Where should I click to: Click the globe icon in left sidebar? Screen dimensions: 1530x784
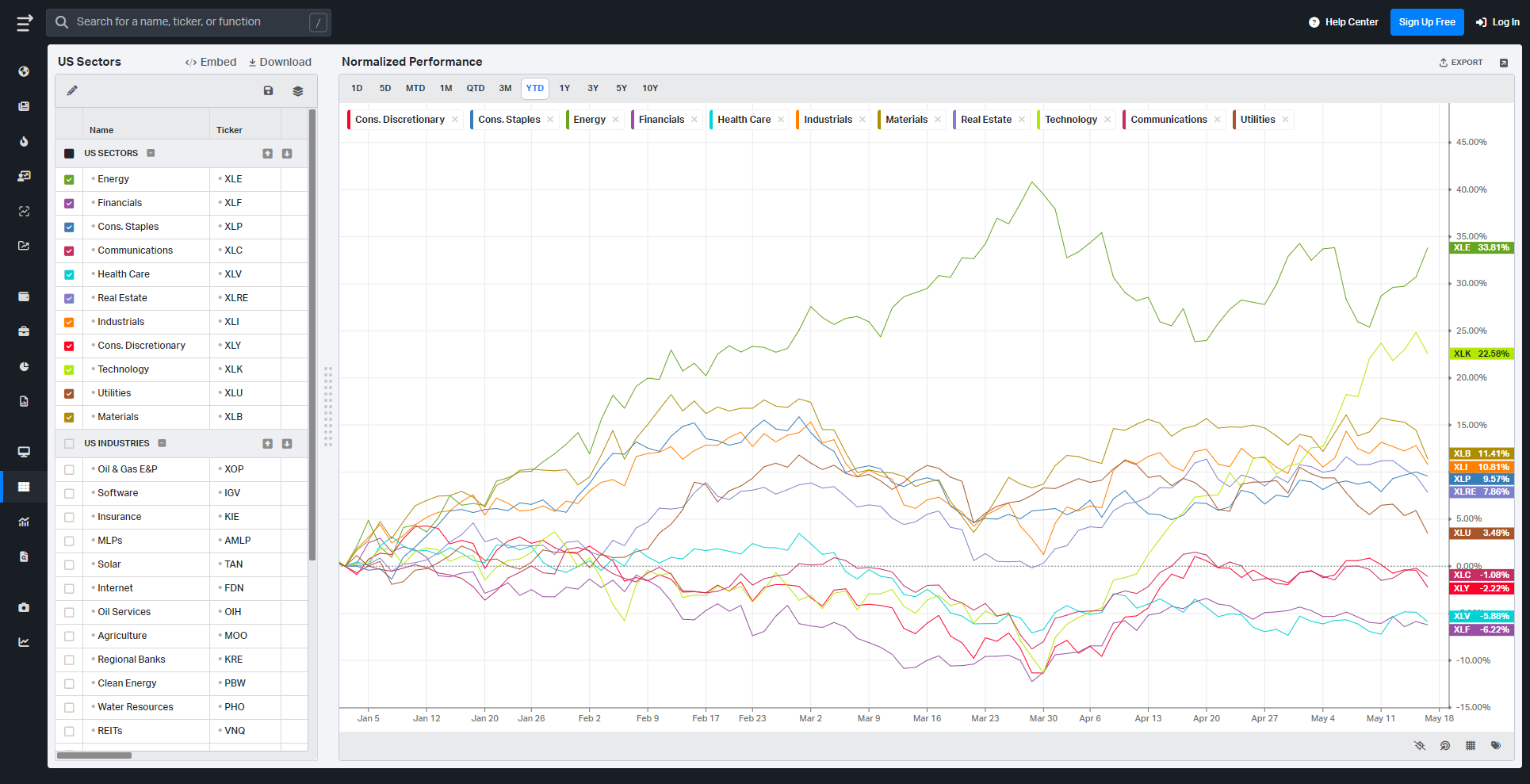tap(24, 71)
